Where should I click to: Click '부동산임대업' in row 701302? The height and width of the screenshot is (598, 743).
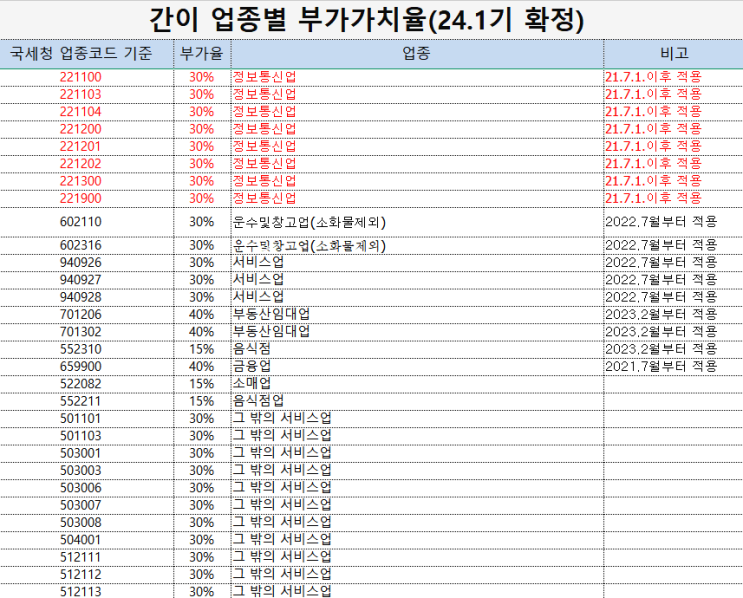[271, 331]
